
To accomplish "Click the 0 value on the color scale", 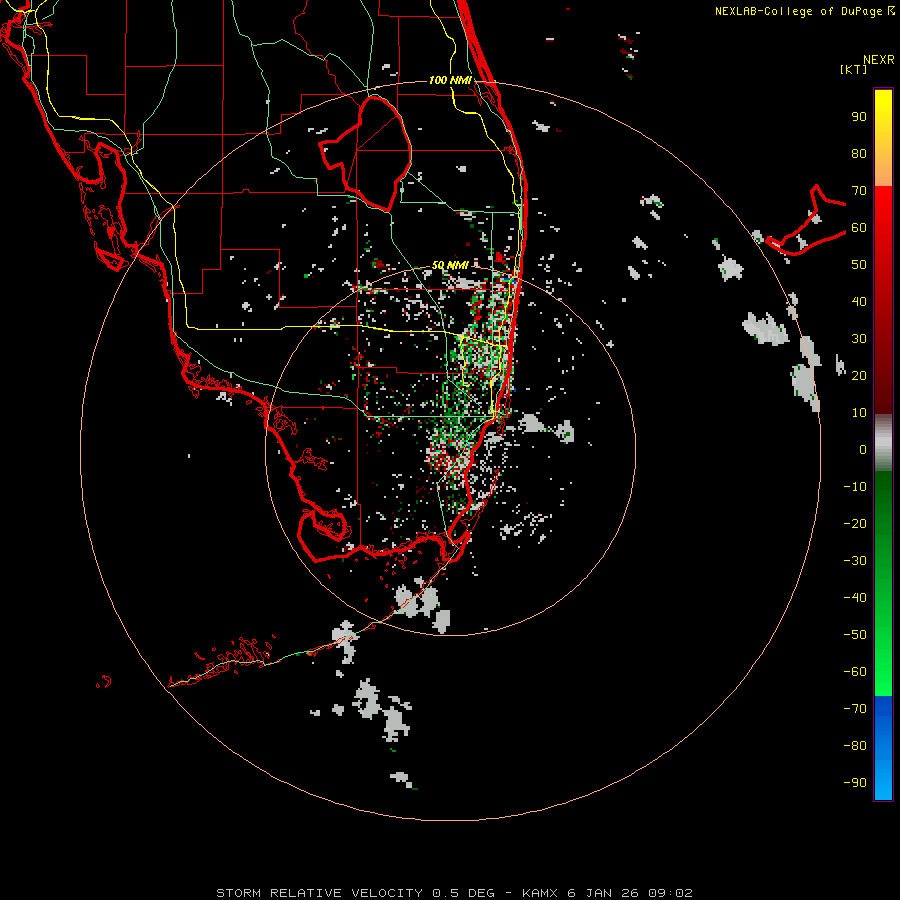I will tap(863, 449).
